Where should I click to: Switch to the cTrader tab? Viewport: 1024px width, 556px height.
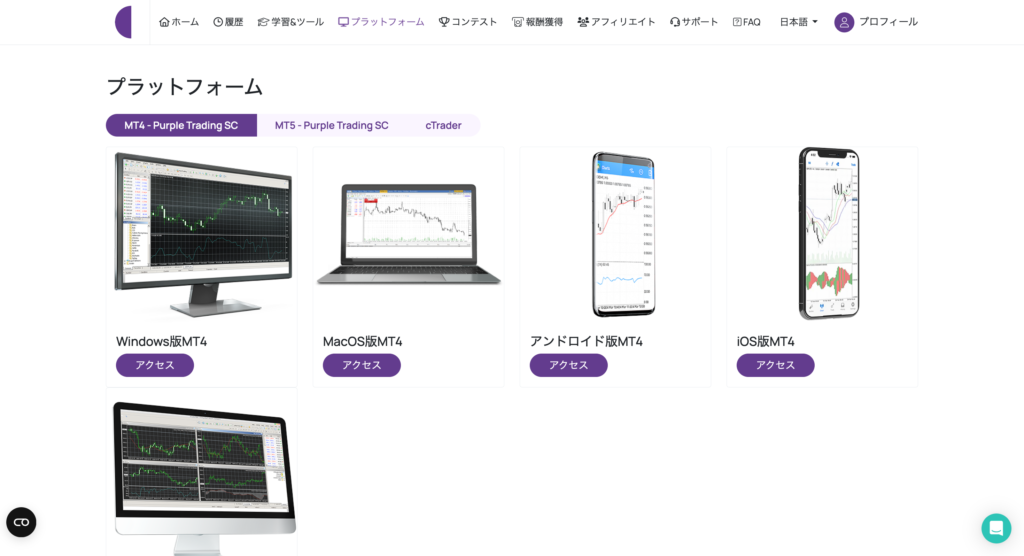click(443, 125)
